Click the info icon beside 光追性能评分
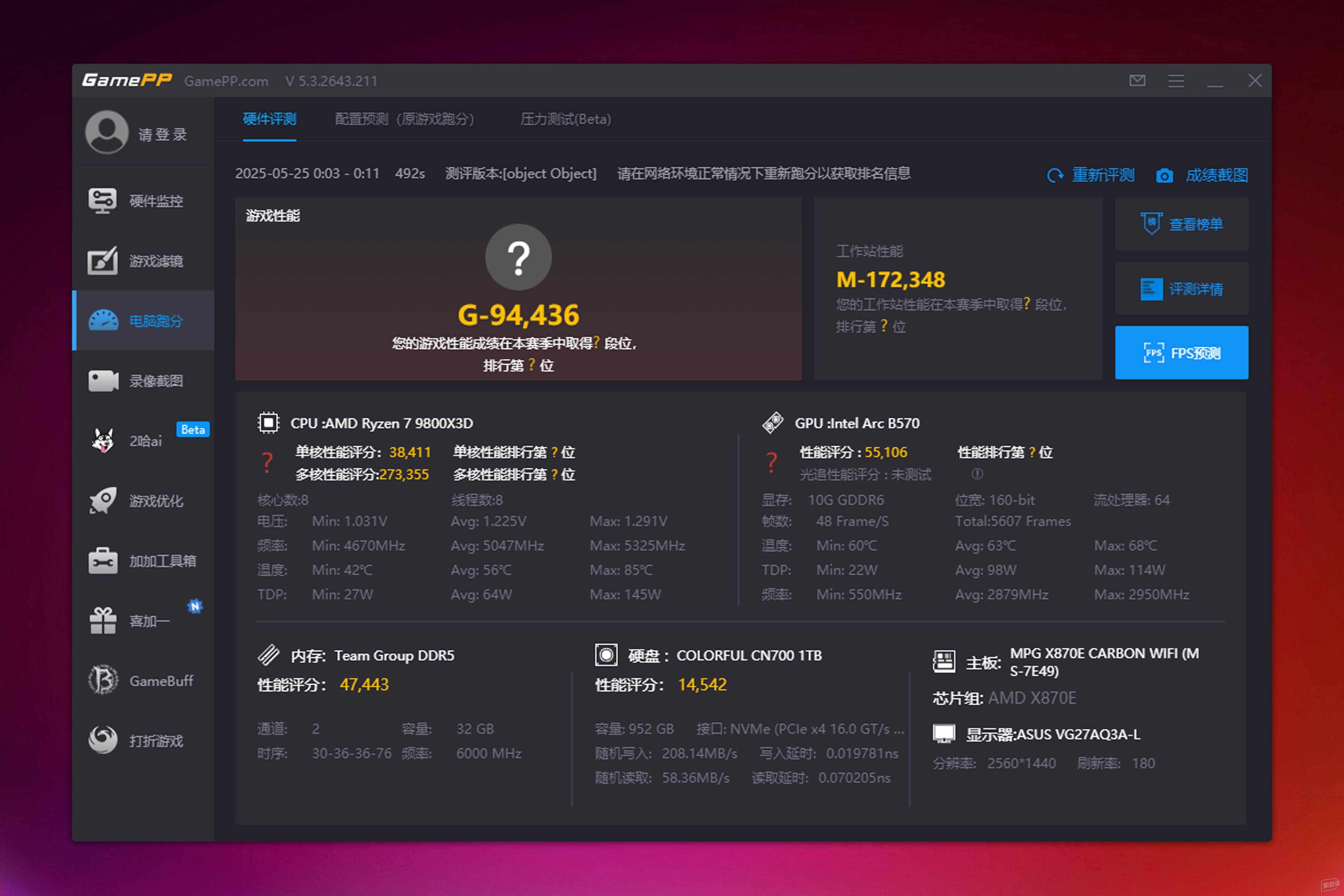Viewport: 1344px width, 896px height. click(977, 474)
